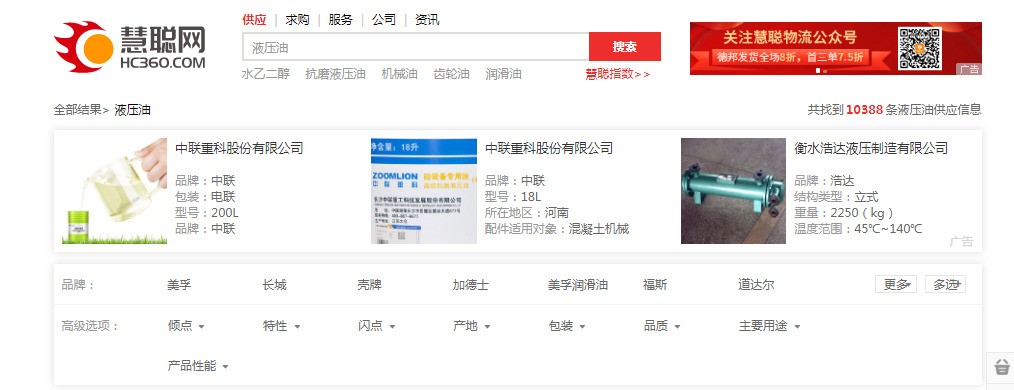Open the 倾点 dropdown filter
The width and height of the screenshot is (1014, 390).
click(186, 326)
